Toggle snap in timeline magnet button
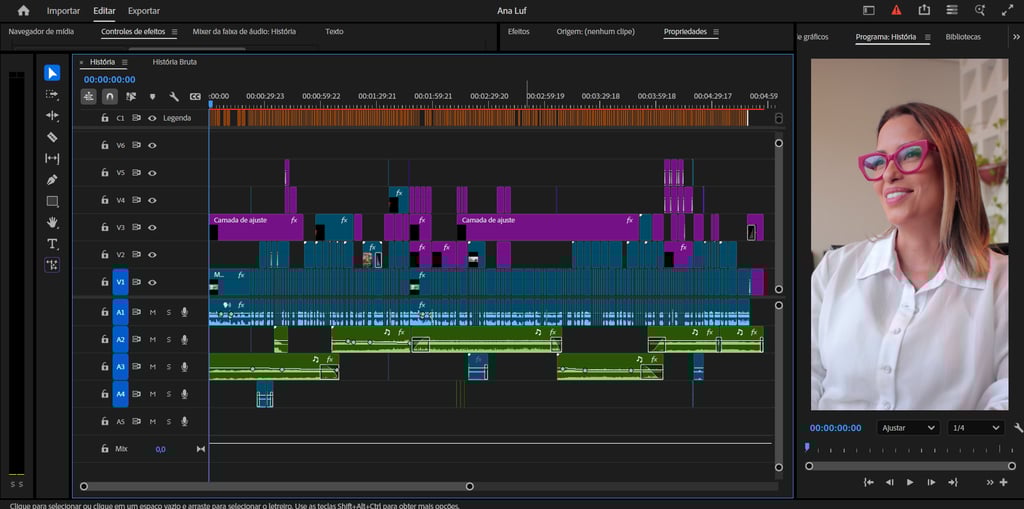Screen dimensions: 1024x509 coord(110,97)
